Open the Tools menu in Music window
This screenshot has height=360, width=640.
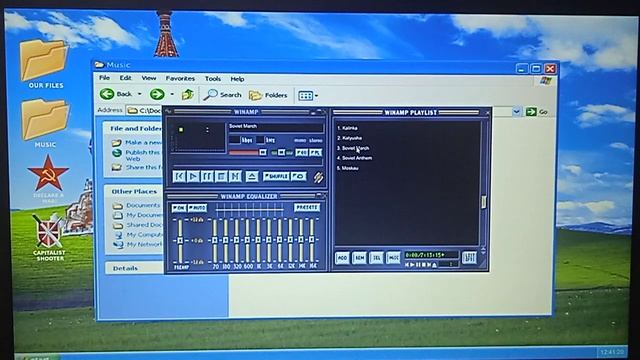click(x=213, y=79)
